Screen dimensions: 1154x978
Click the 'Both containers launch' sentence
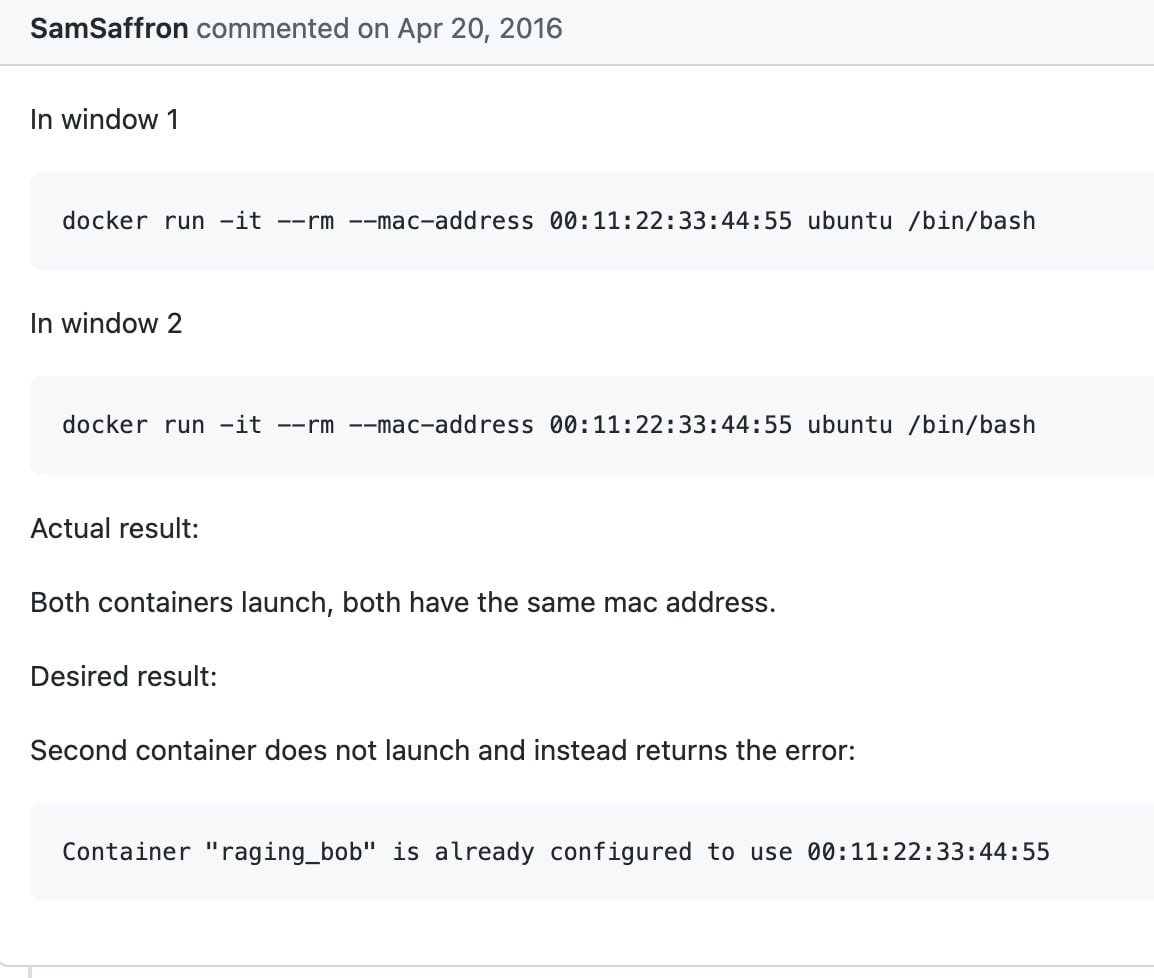[x=403, y=603]
